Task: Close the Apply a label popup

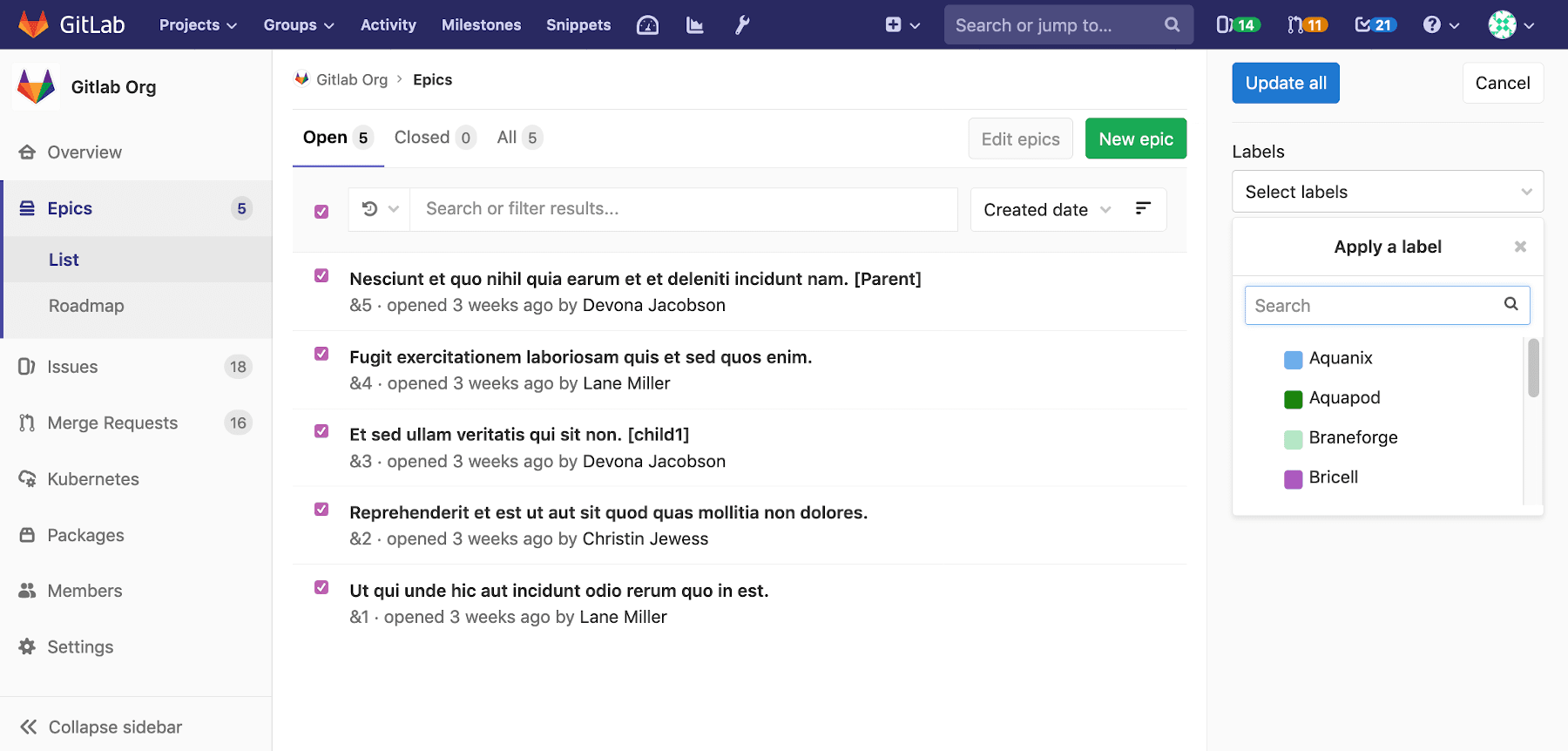Action: (1520, 247)
